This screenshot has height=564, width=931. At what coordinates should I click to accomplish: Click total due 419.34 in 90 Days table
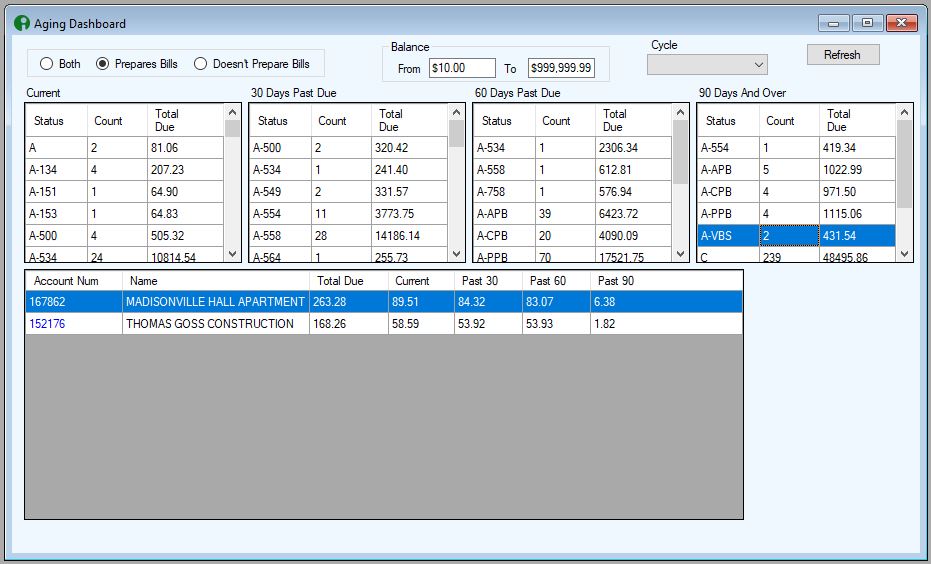point(857,148)
